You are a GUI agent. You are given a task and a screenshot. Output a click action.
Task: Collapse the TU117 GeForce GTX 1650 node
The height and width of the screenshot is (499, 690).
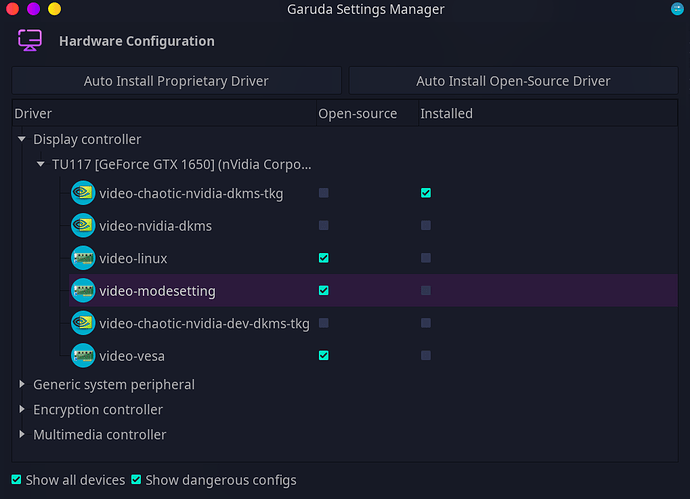tap(40, 164)
